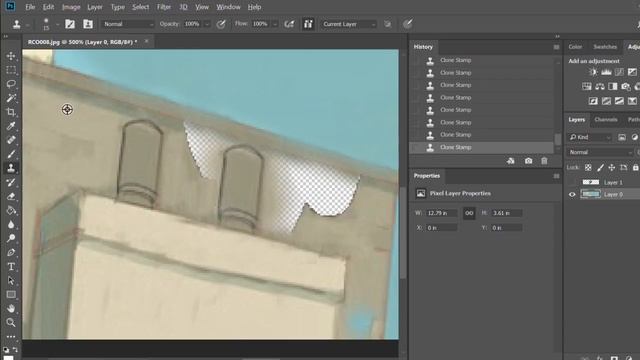Open the Edit Toolbar ellipsis menu
Image resolution: width=640 pixels, height=360 pixels.
tap(11, 336)
